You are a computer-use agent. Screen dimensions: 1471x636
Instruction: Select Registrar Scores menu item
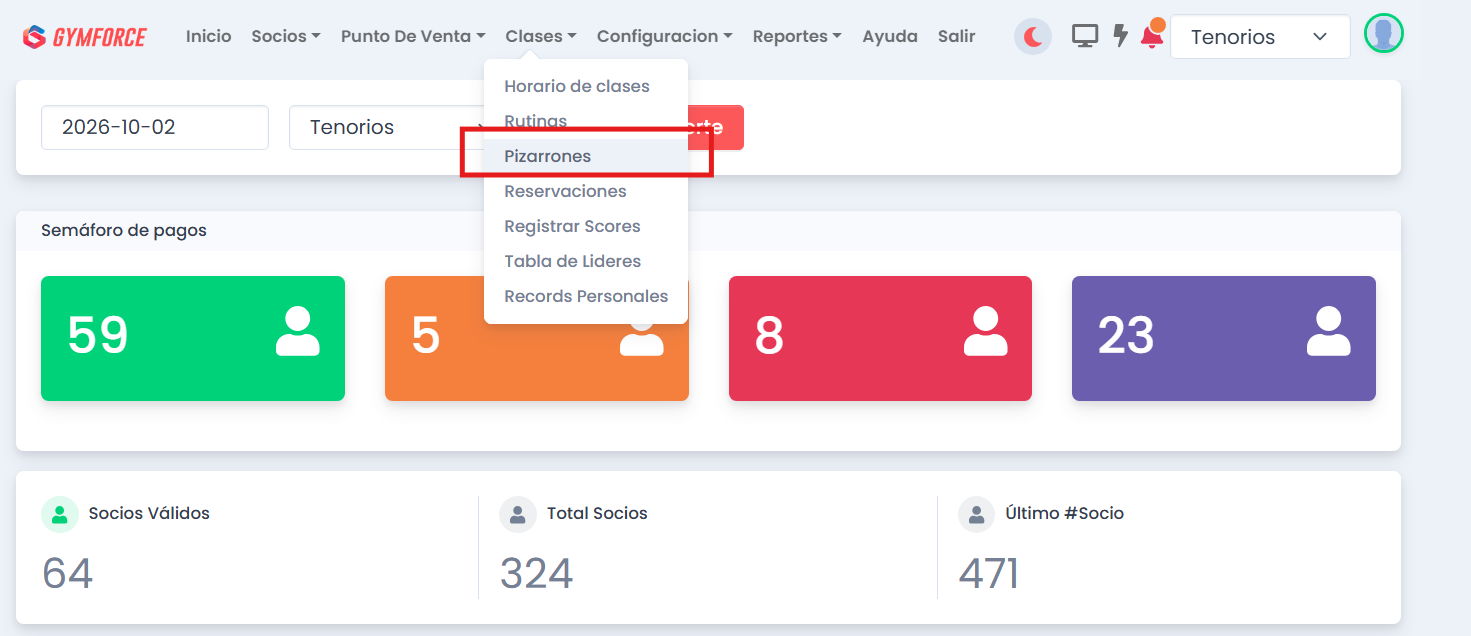[x=586, y=226]
